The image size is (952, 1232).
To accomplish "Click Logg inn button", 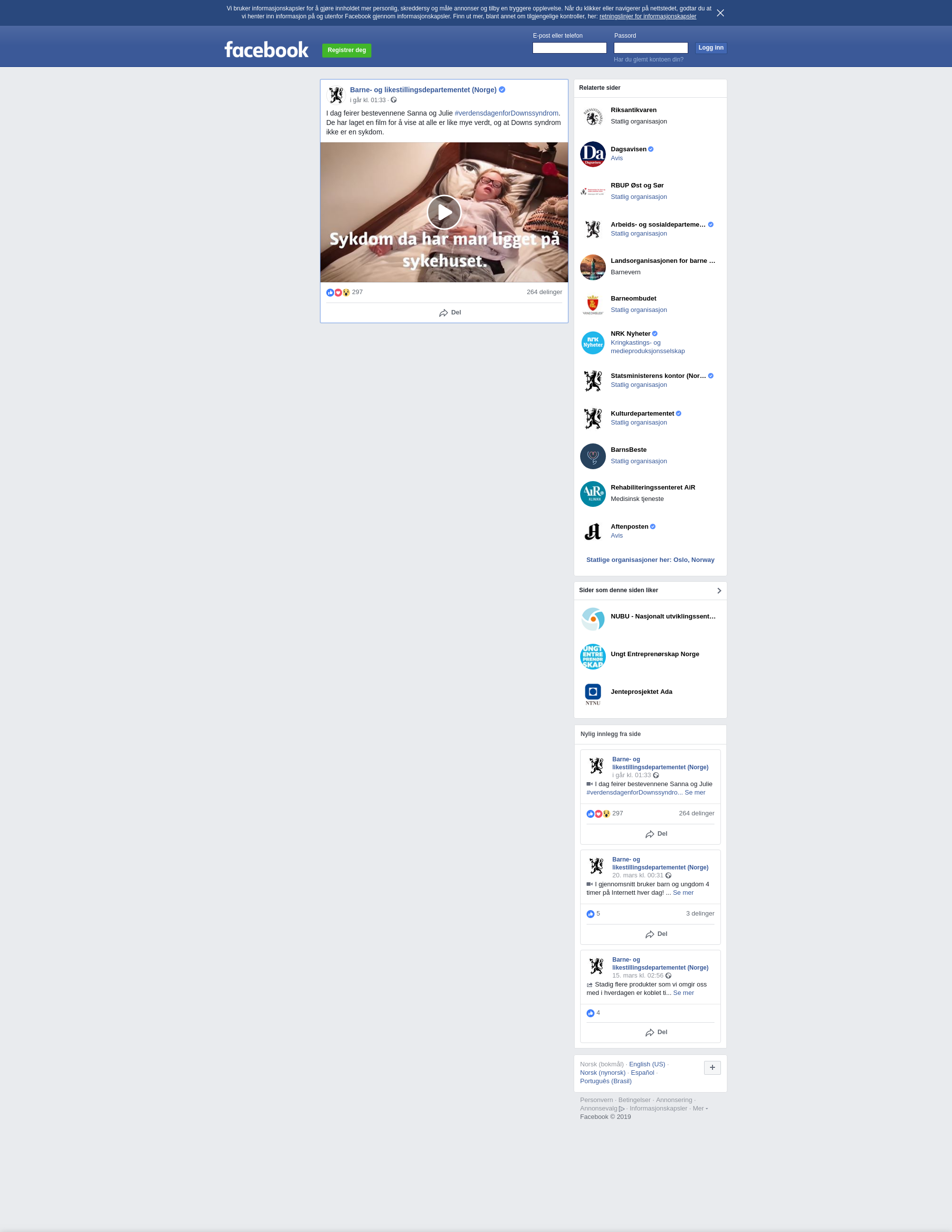I will (x=711, y=48).
